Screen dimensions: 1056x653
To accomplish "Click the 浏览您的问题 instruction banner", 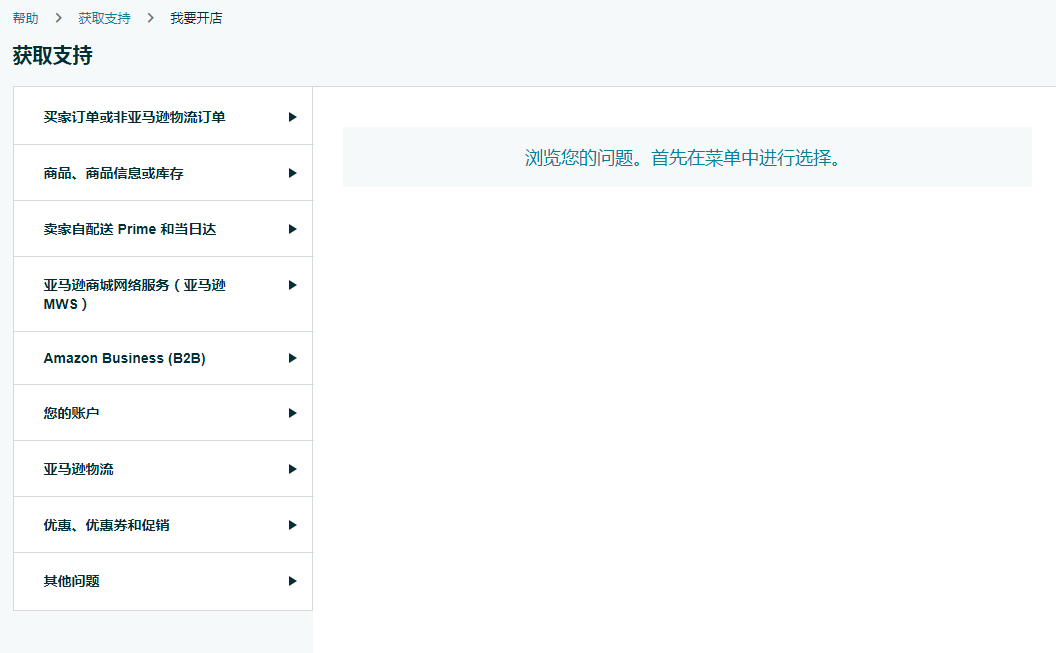I will tap(687, 157).
